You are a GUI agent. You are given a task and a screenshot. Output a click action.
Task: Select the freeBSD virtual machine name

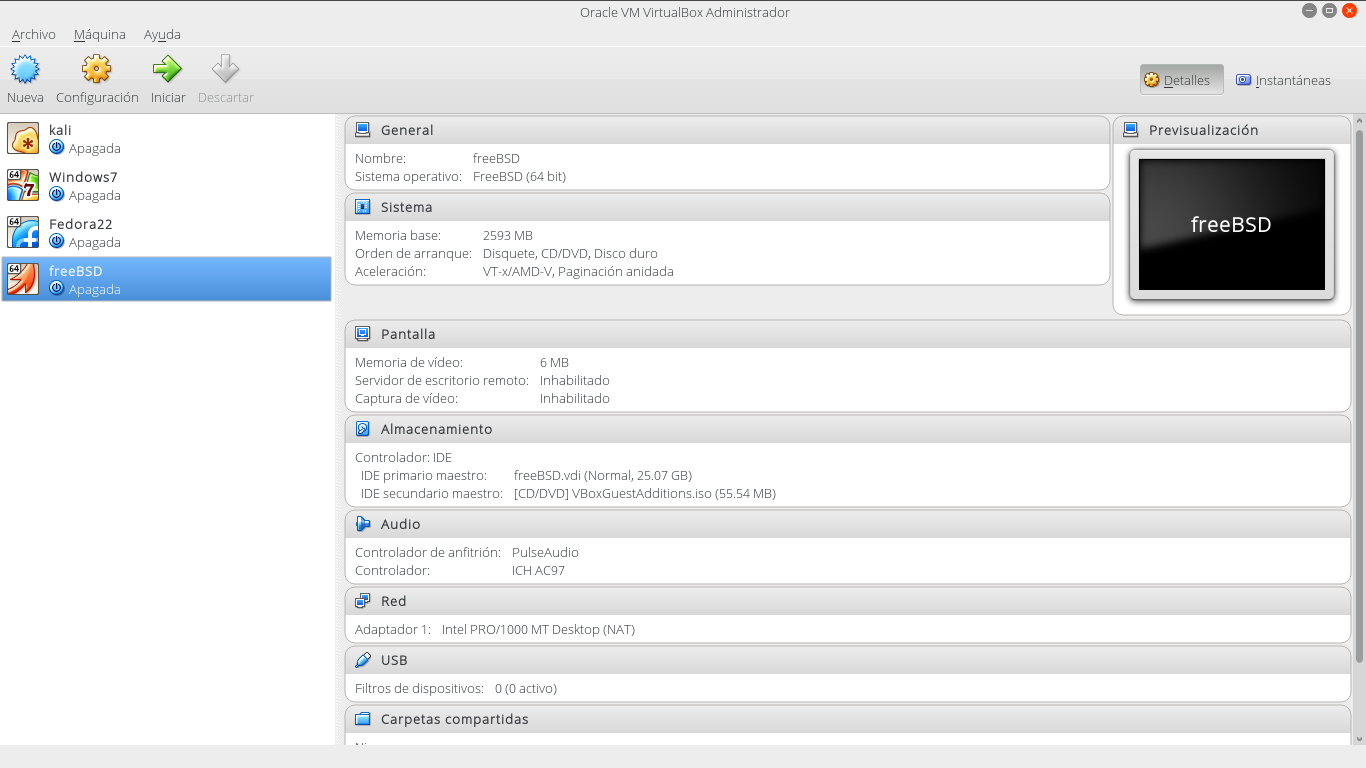(76, 271)
